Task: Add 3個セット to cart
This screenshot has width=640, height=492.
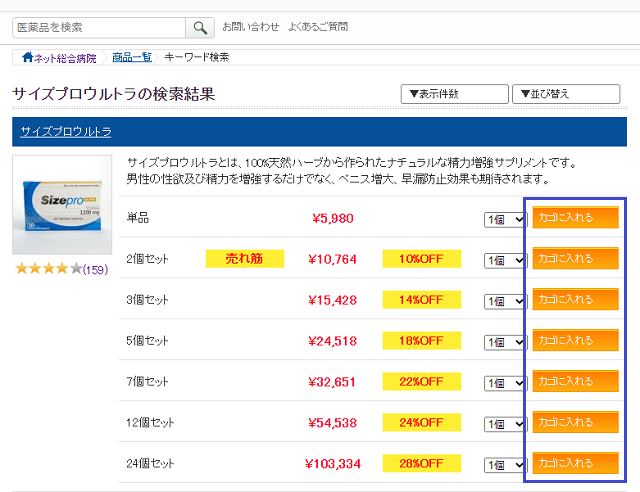Action: 576,299
